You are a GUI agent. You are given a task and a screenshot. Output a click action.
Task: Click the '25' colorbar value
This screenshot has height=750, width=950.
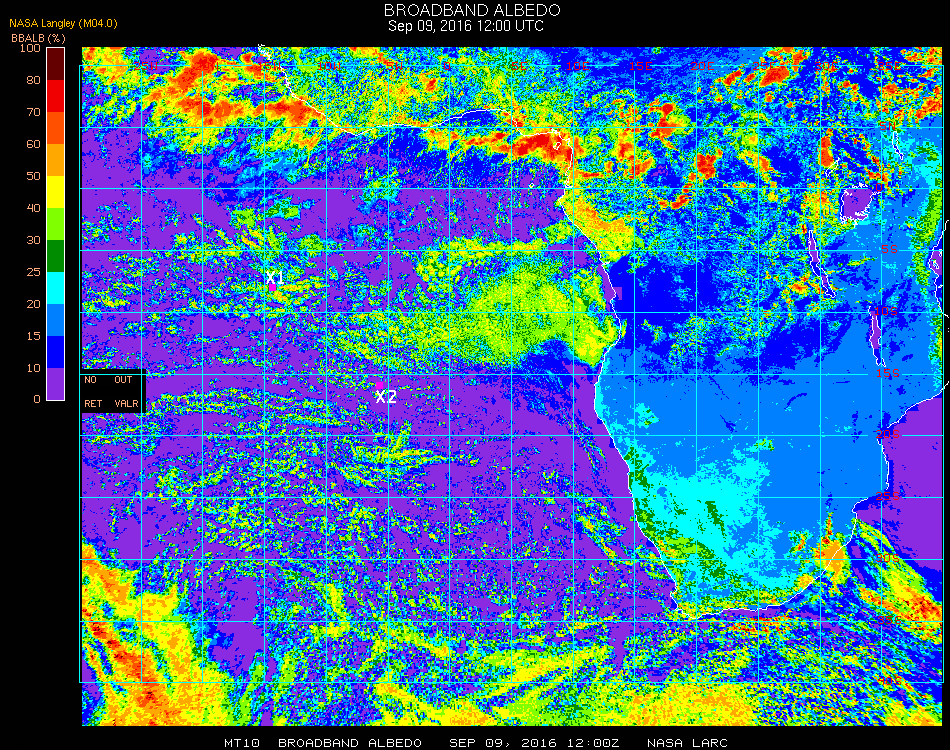pyautogui.click(x=33, y=272)
